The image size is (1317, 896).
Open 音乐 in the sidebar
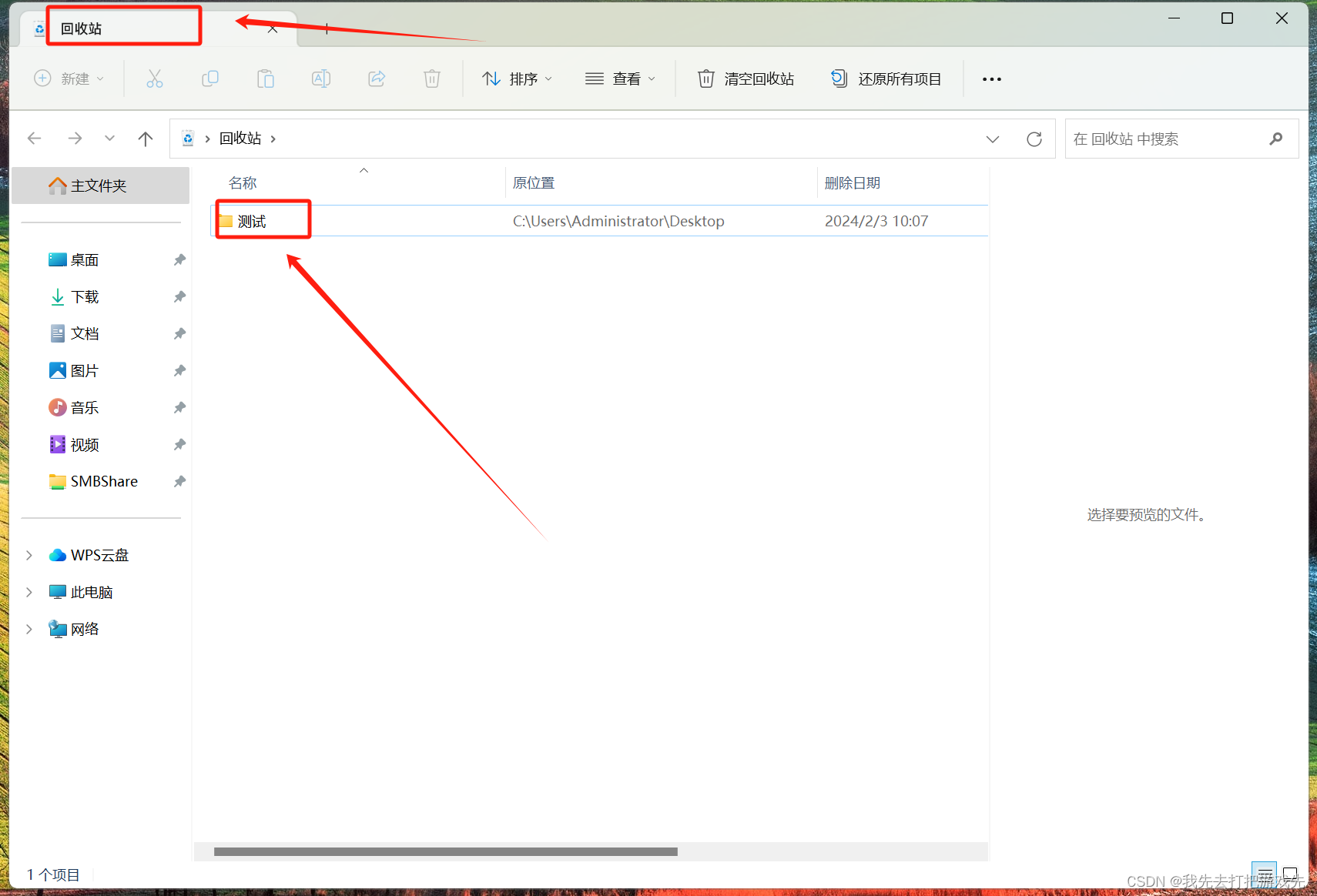(x=85, y=408)
